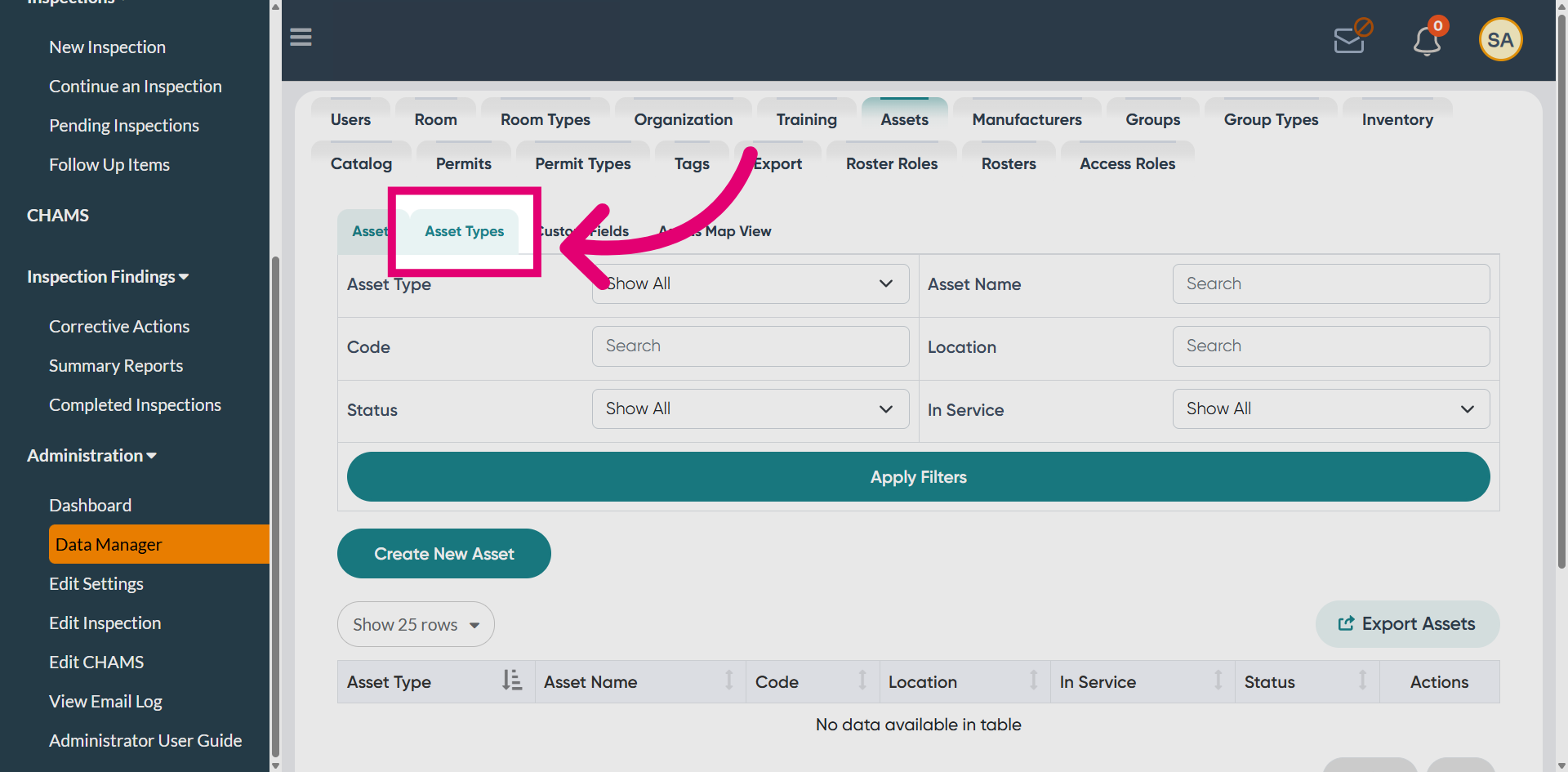
Task: Collapse the Administration section
Action: [91, 456]
